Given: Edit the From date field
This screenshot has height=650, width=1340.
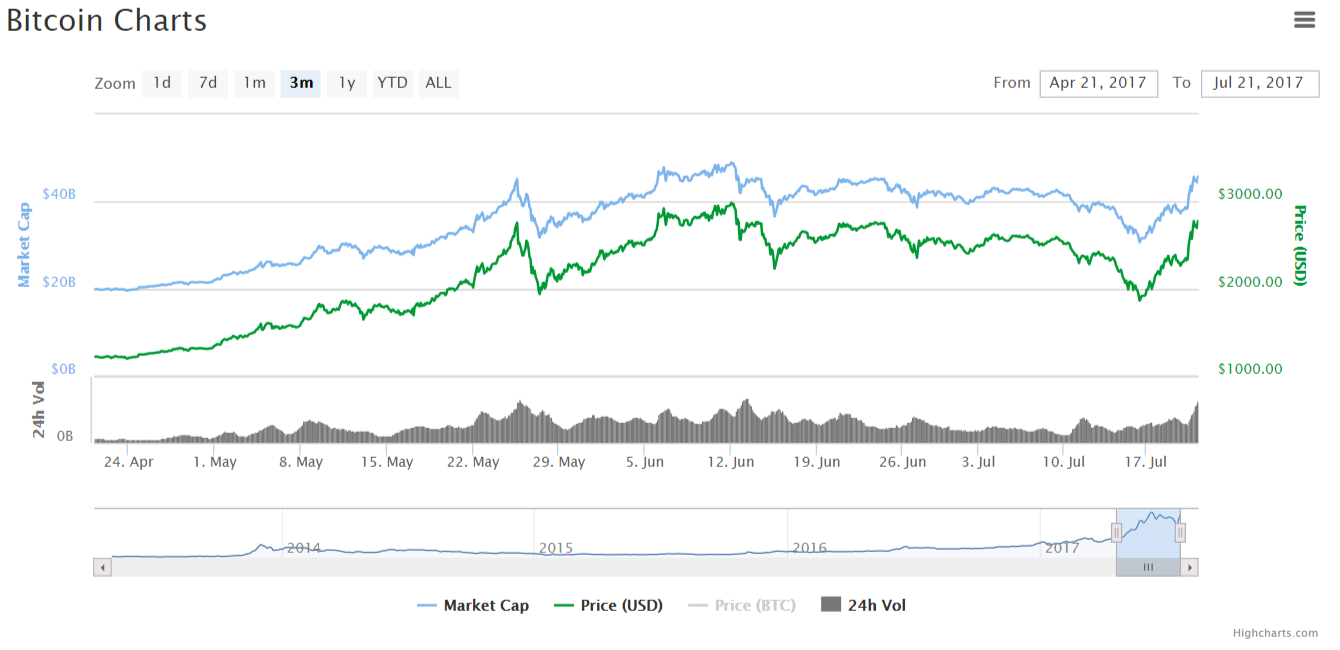Looking at the screenshot, I should 1098,83.
